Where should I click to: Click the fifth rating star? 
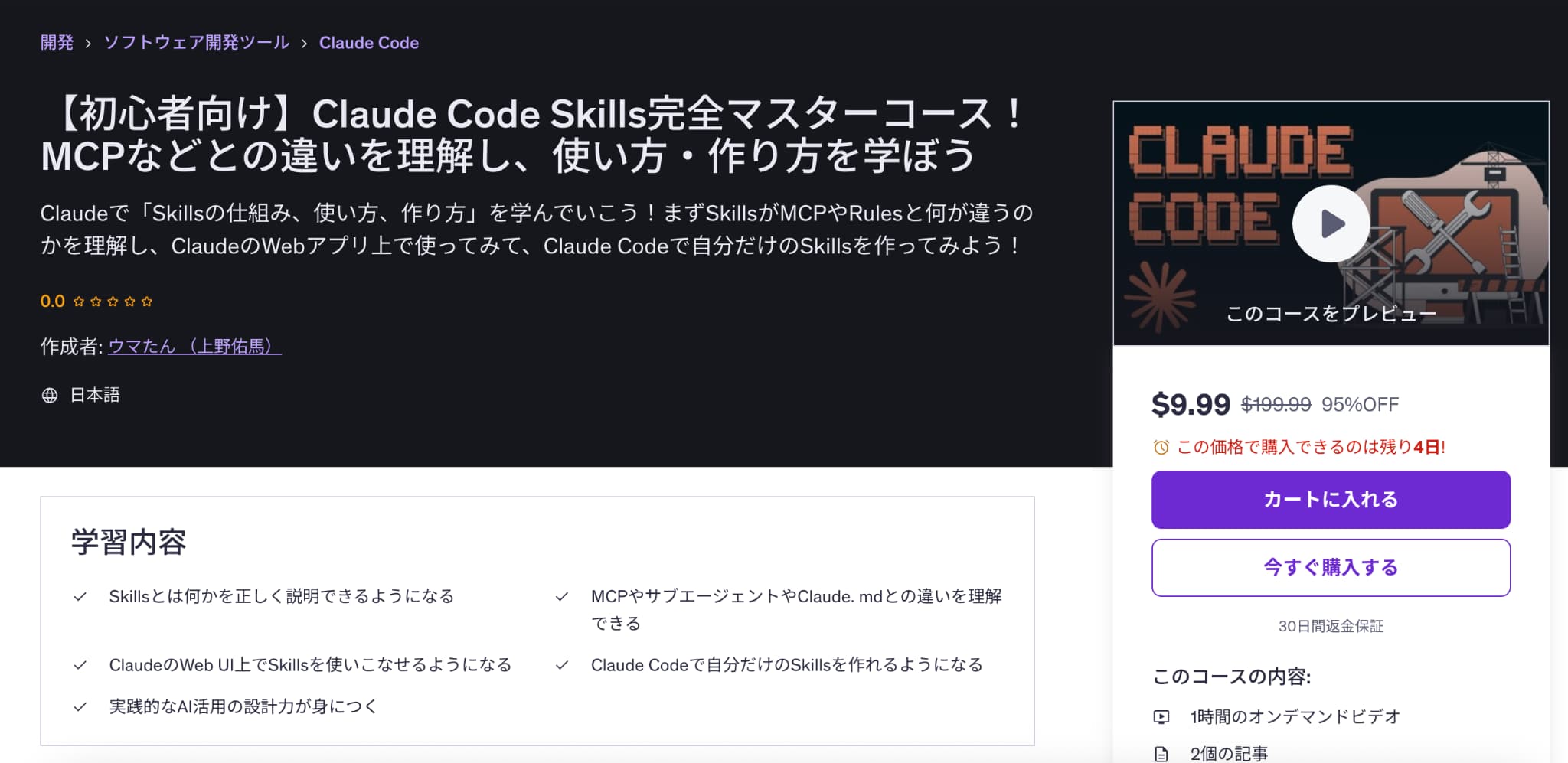click(x=147, y=302)
